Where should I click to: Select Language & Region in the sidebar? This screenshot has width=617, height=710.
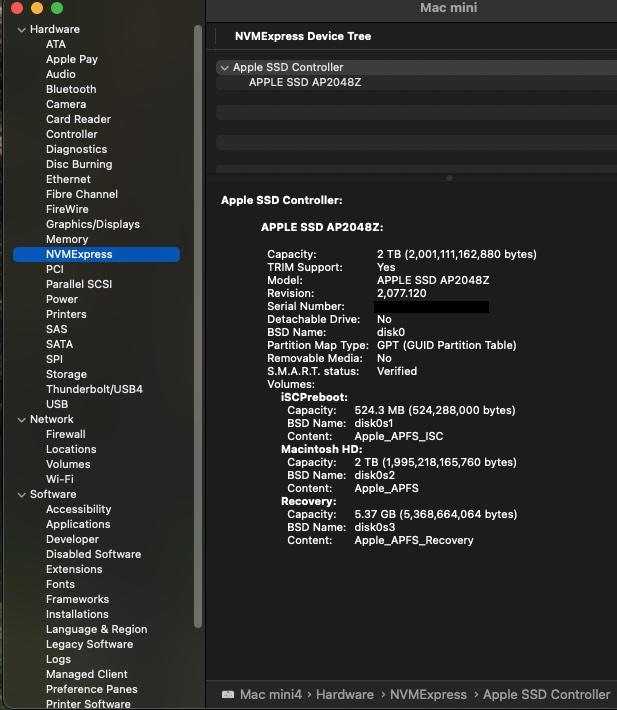(x=96, y=629)
